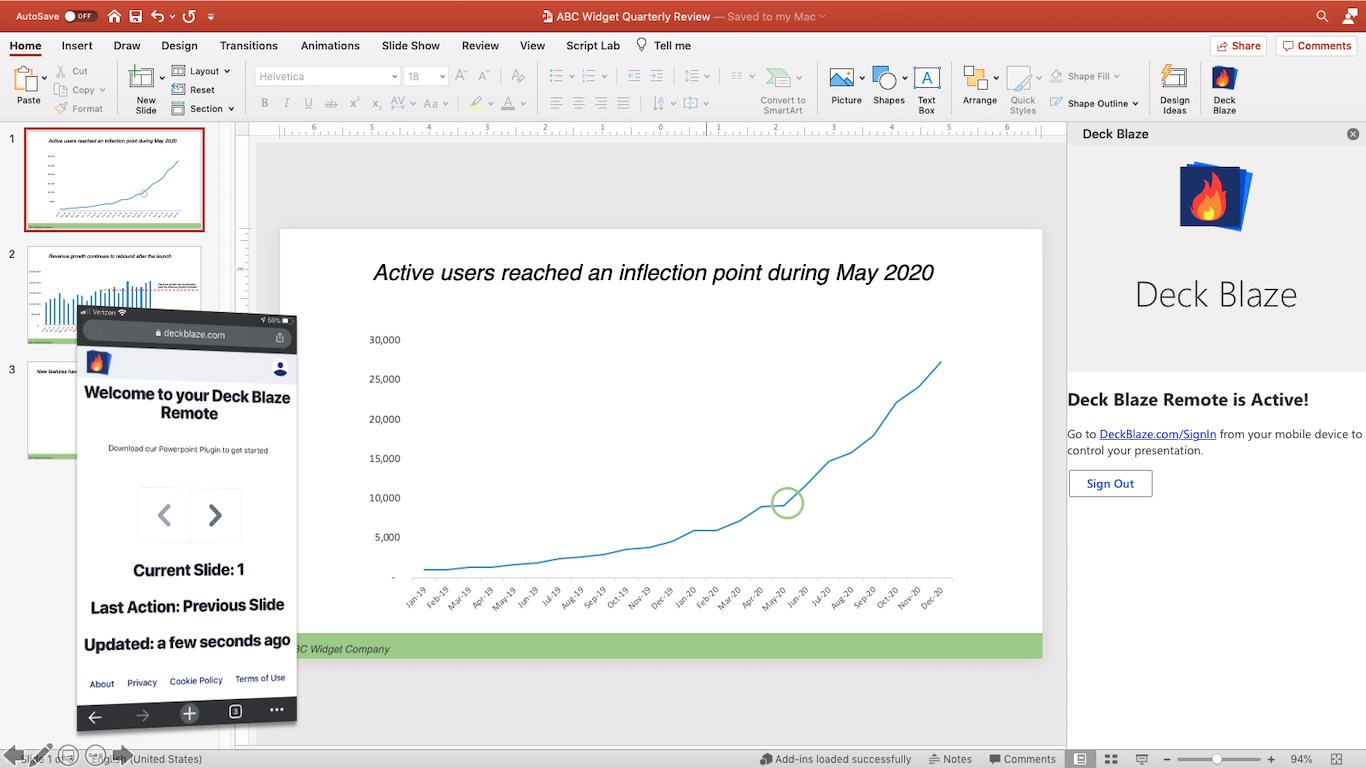Open Design Ideas pane
Screen dimensions: 1366x768
(x=1175, y=89)
